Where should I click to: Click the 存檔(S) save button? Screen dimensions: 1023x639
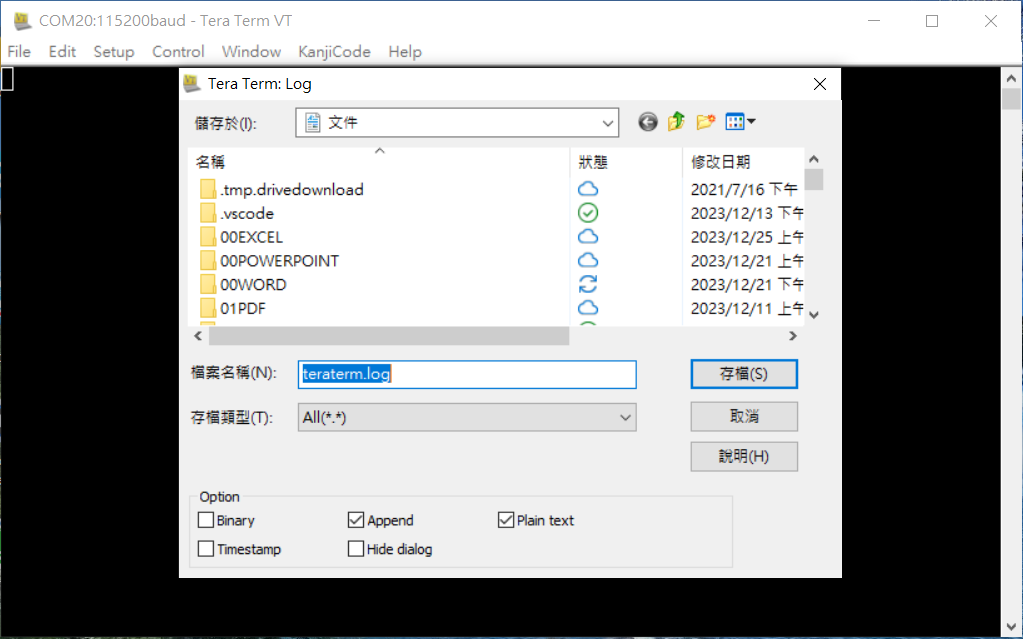point(744,374)
